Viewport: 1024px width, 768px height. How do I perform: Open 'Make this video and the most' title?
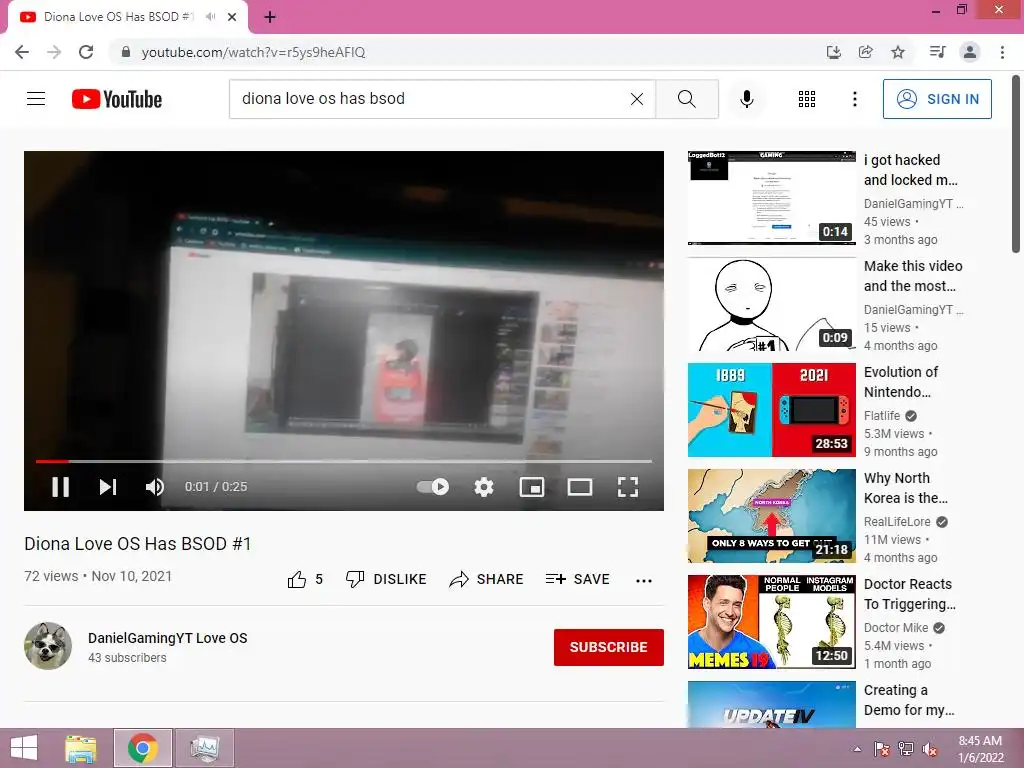coord(913,276)
